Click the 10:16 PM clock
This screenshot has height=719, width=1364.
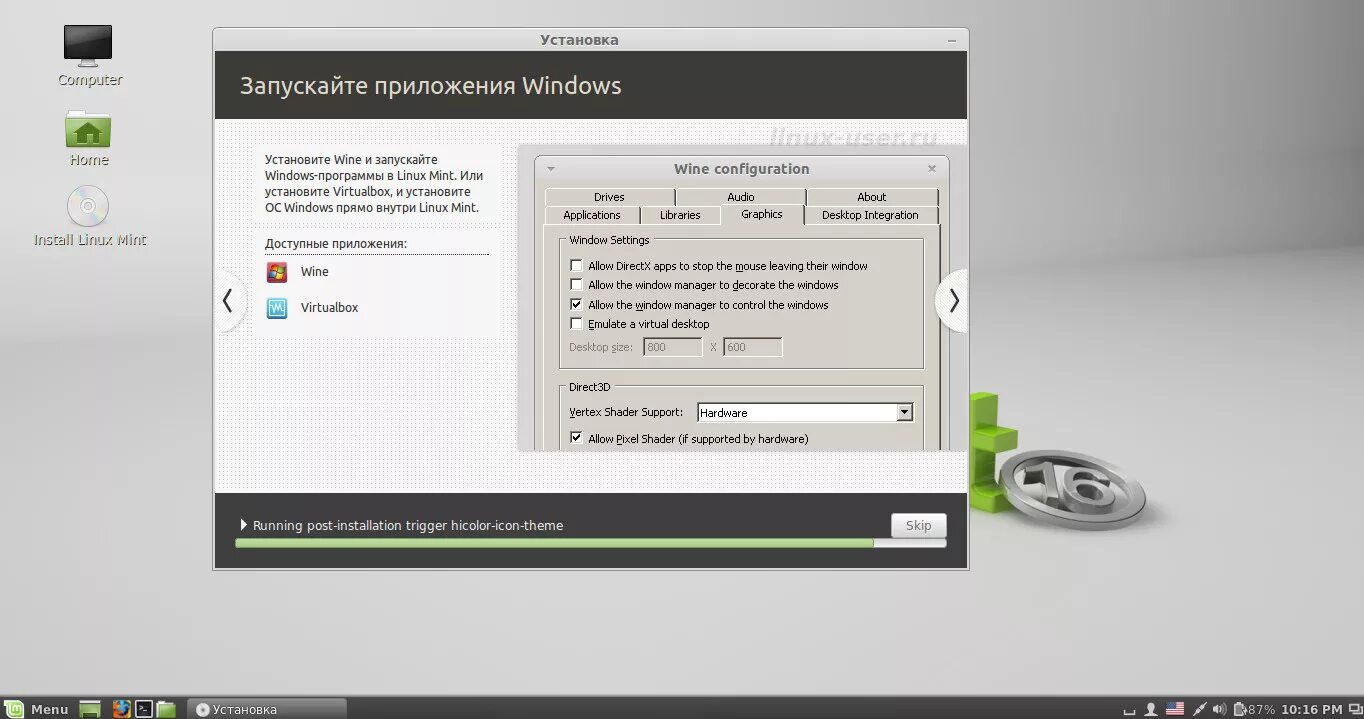click(1312, 709)
